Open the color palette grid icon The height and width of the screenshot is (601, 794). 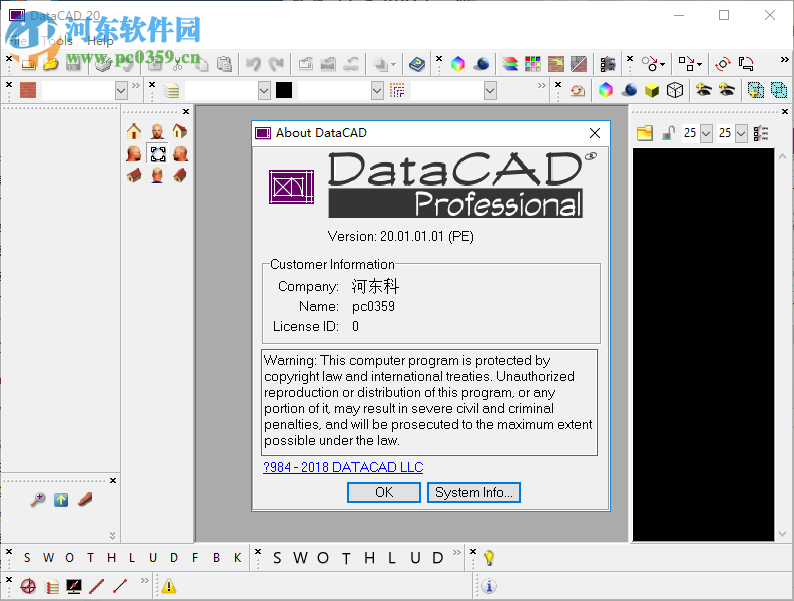pos(533,64)
